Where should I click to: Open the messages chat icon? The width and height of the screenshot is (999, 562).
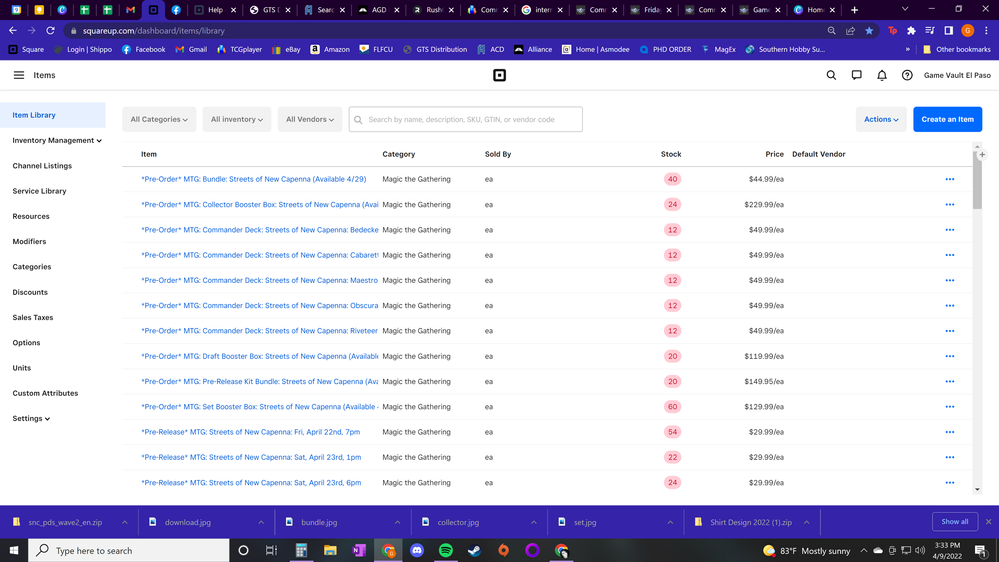(856, 75)
